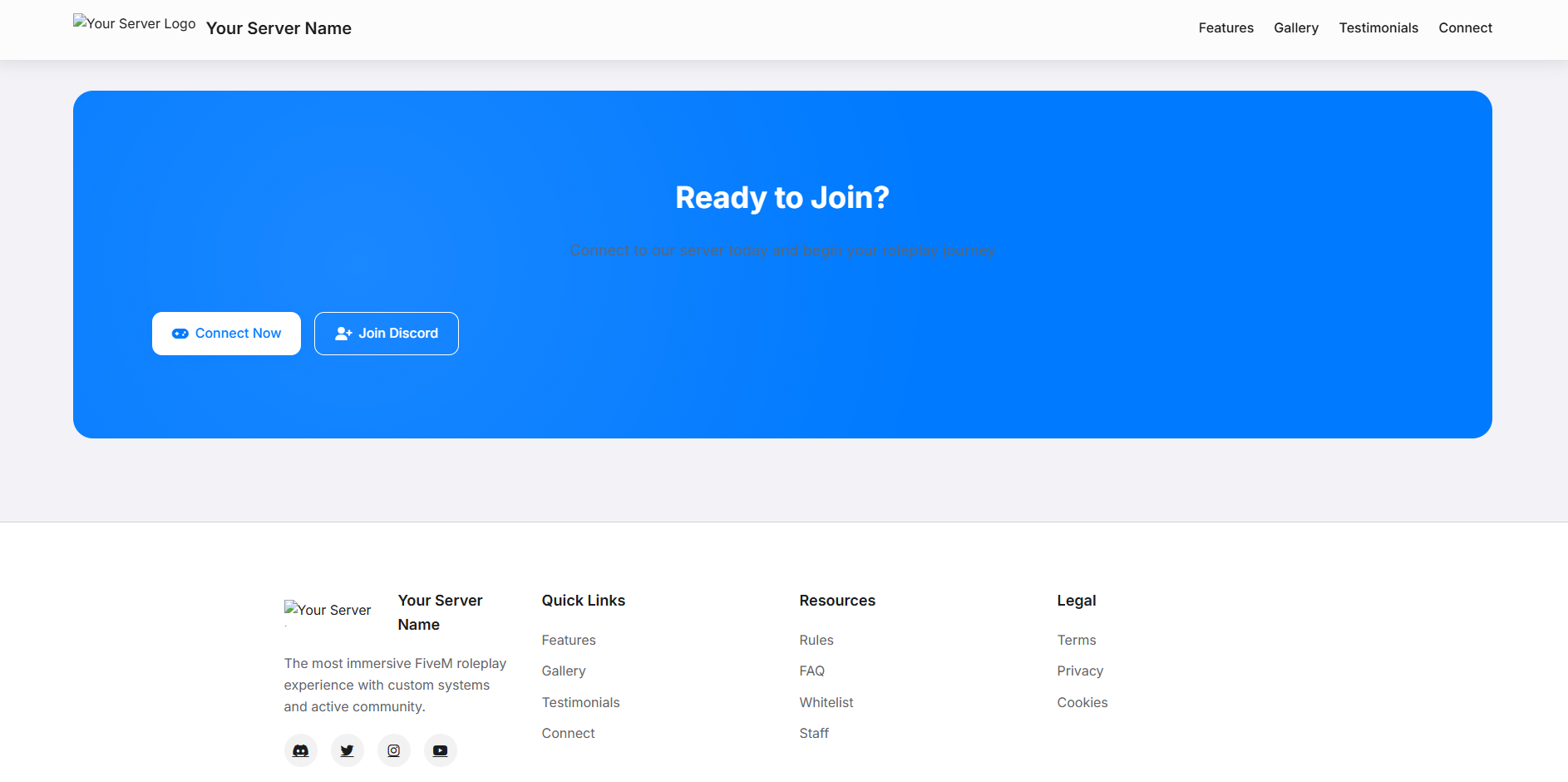This screenshot has height=782, width=1568.
Task: Click the person-add icon in Join Discord
Action: pyautogui.click(x=342, y=333)
